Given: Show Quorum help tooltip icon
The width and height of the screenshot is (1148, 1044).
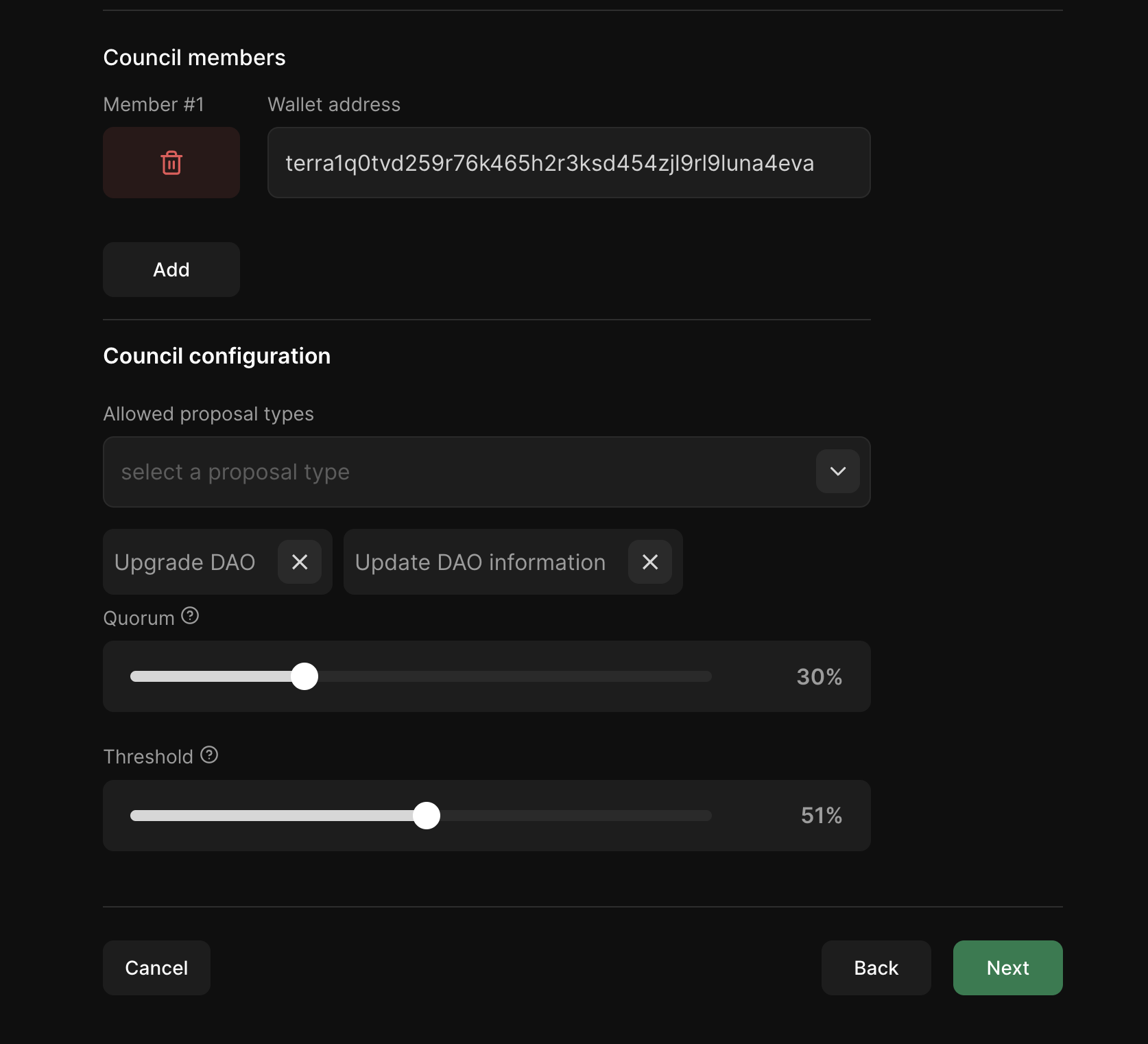Looking at the screenshot, I should pyautogui.click(x=190, y=616).
